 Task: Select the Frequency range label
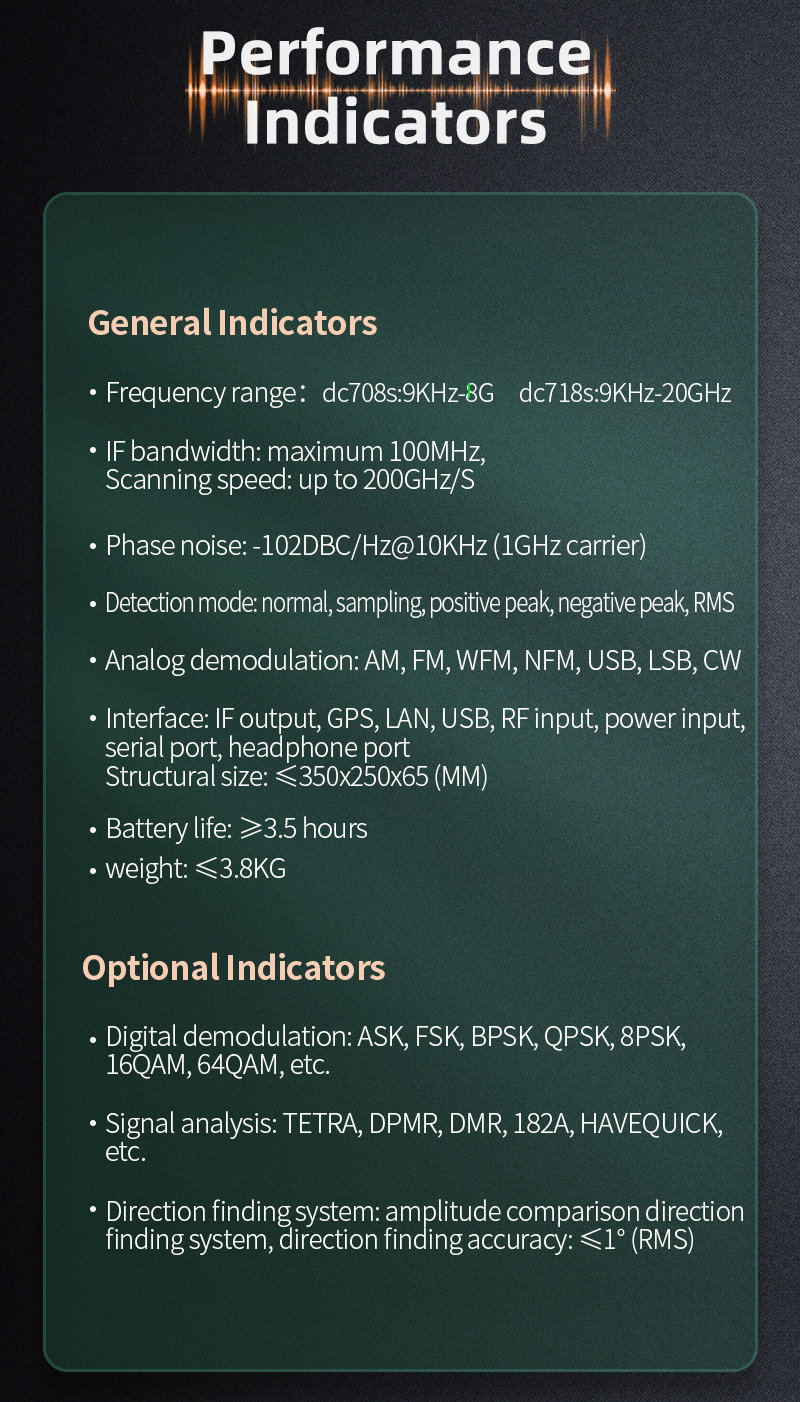click(x=199, y=393)
